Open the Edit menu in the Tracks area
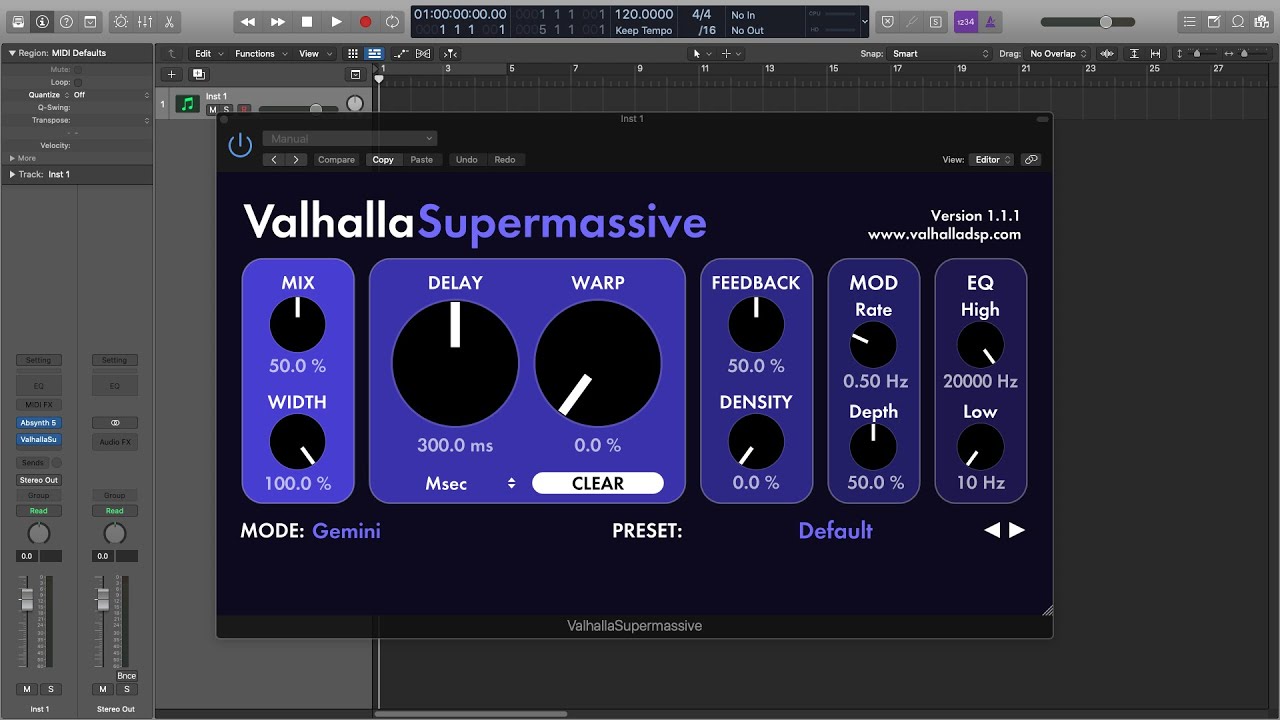This screenshot has height=720, width=1280. coord(207,54)
